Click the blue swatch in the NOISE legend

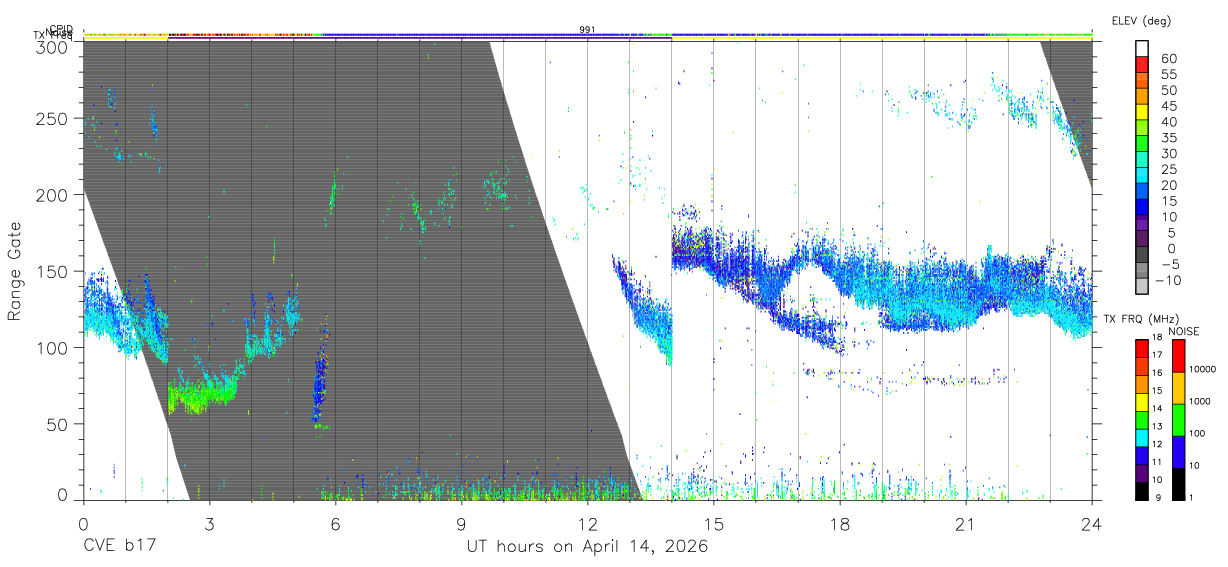[1178, 450]
